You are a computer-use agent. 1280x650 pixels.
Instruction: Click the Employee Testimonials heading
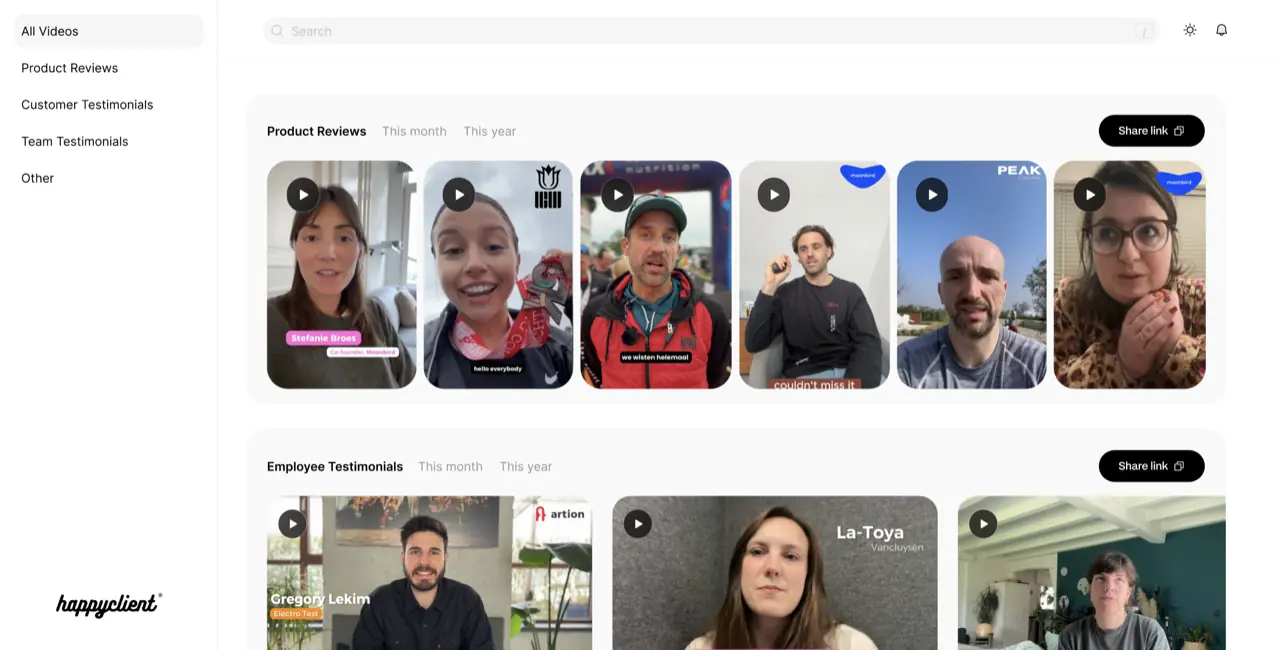pos(335,466)
